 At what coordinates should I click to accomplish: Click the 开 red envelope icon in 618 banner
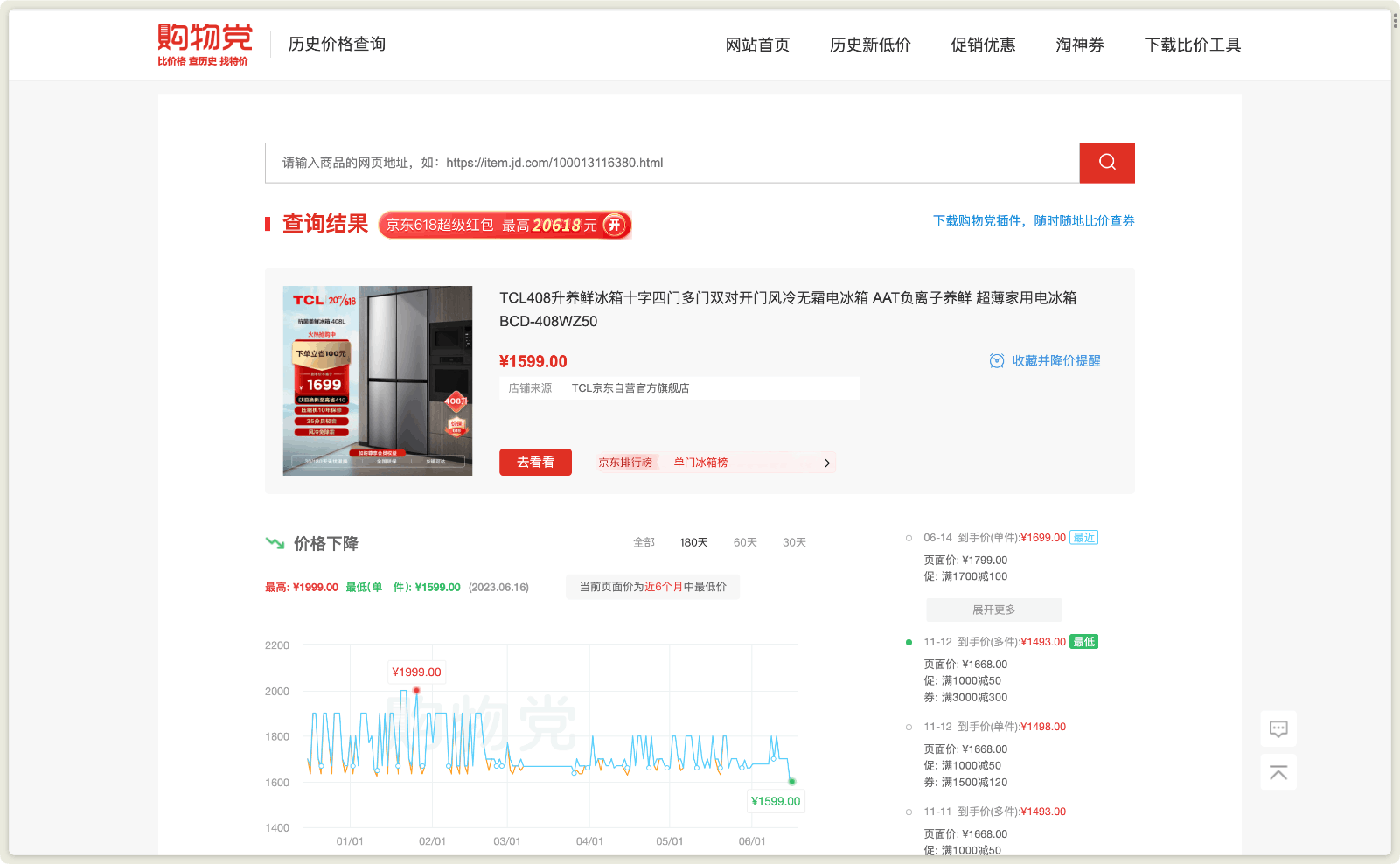(x=615, y=225)
